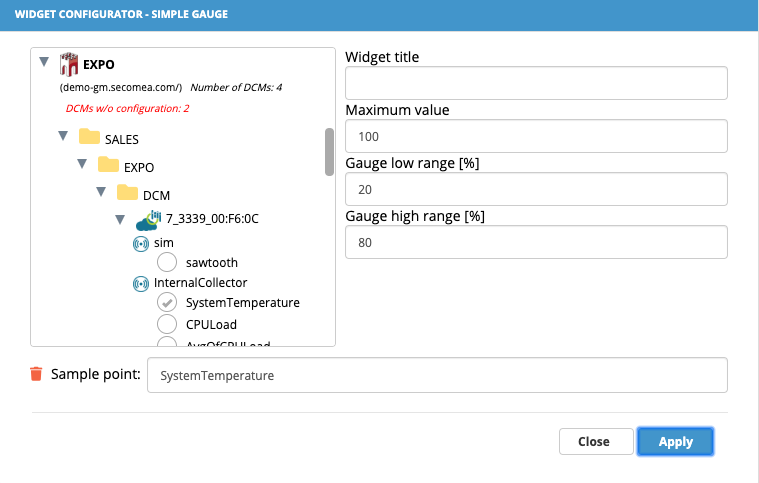The height and width of the screenshot is (483, 759).
Task: Click the Apply button
Action: [675, 441]
